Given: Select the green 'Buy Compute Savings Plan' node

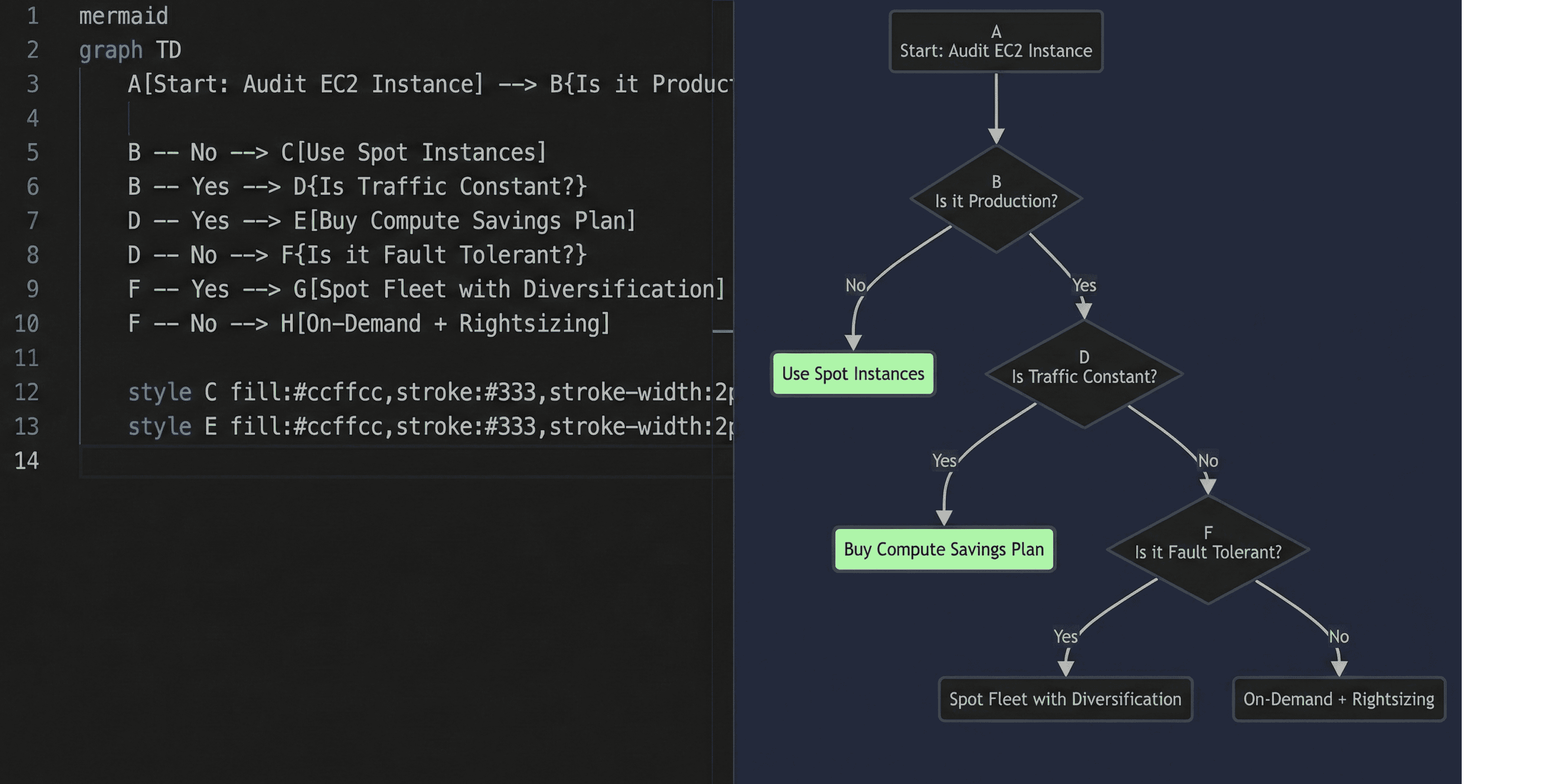Looking at the screenshot, I should pos(944,549).
